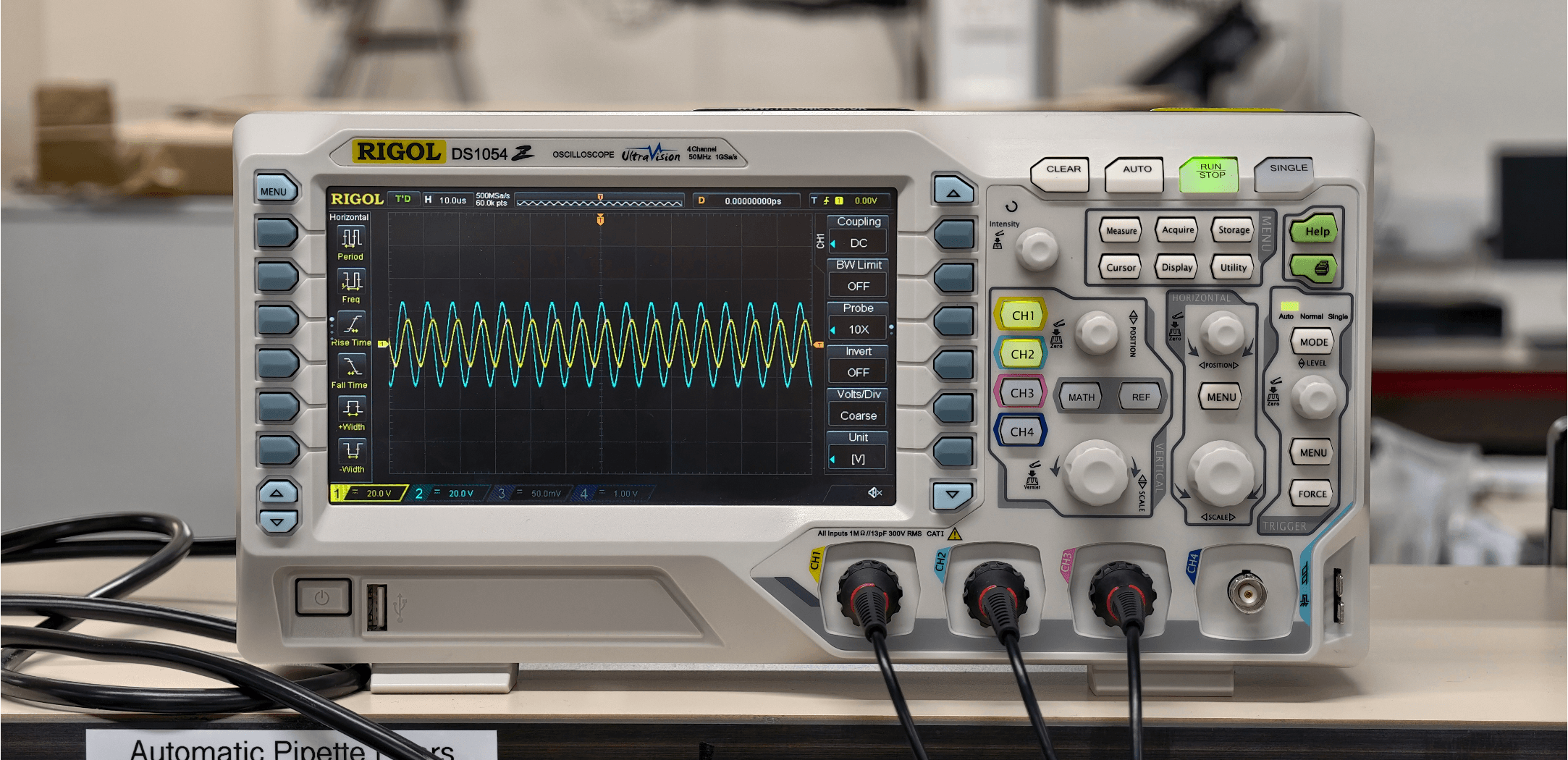The height and width of the screenshot is (760, 1568).
Task: Select the Period measurement icon
Action: 352,238
